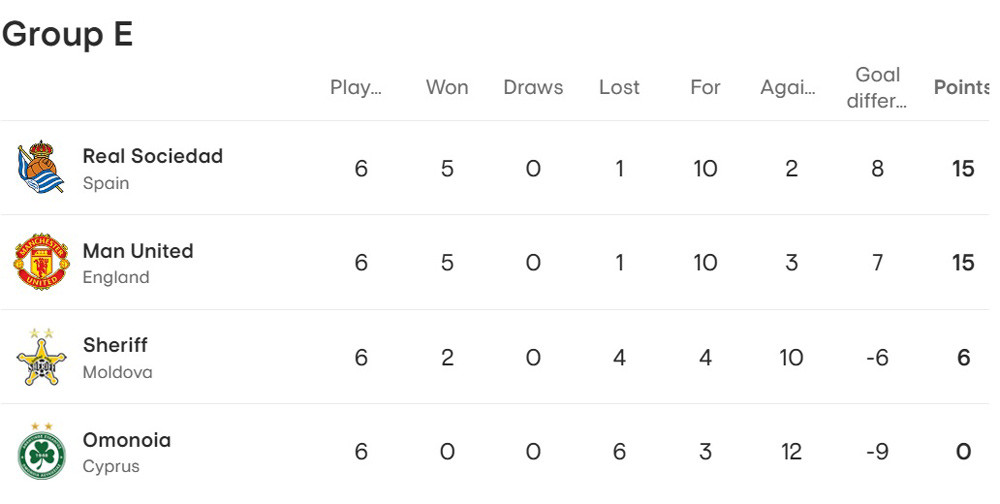Click the Sheriff club crest

point(41,357)
